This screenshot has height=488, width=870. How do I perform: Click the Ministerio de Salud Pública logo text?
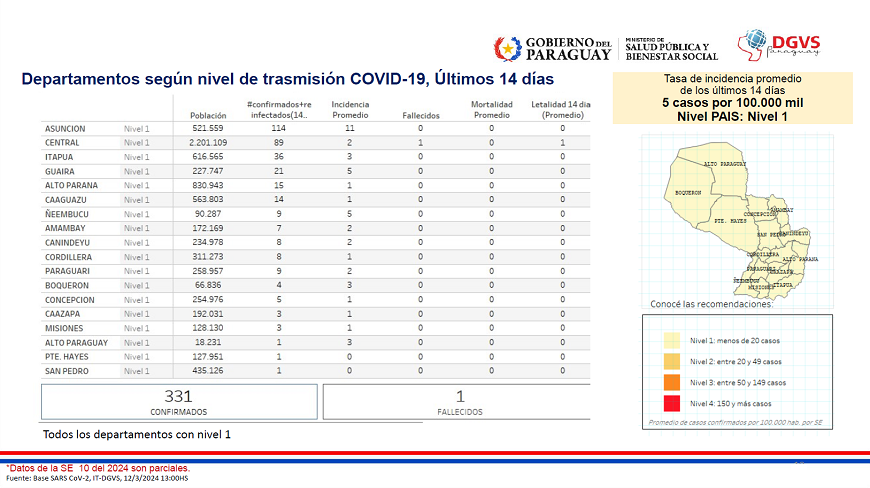(671, 48)
